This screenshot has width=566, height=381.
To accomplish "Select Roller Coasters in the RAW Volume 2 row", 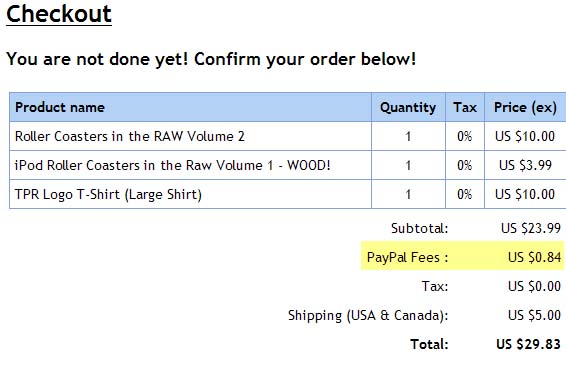I will coord(288,136).
